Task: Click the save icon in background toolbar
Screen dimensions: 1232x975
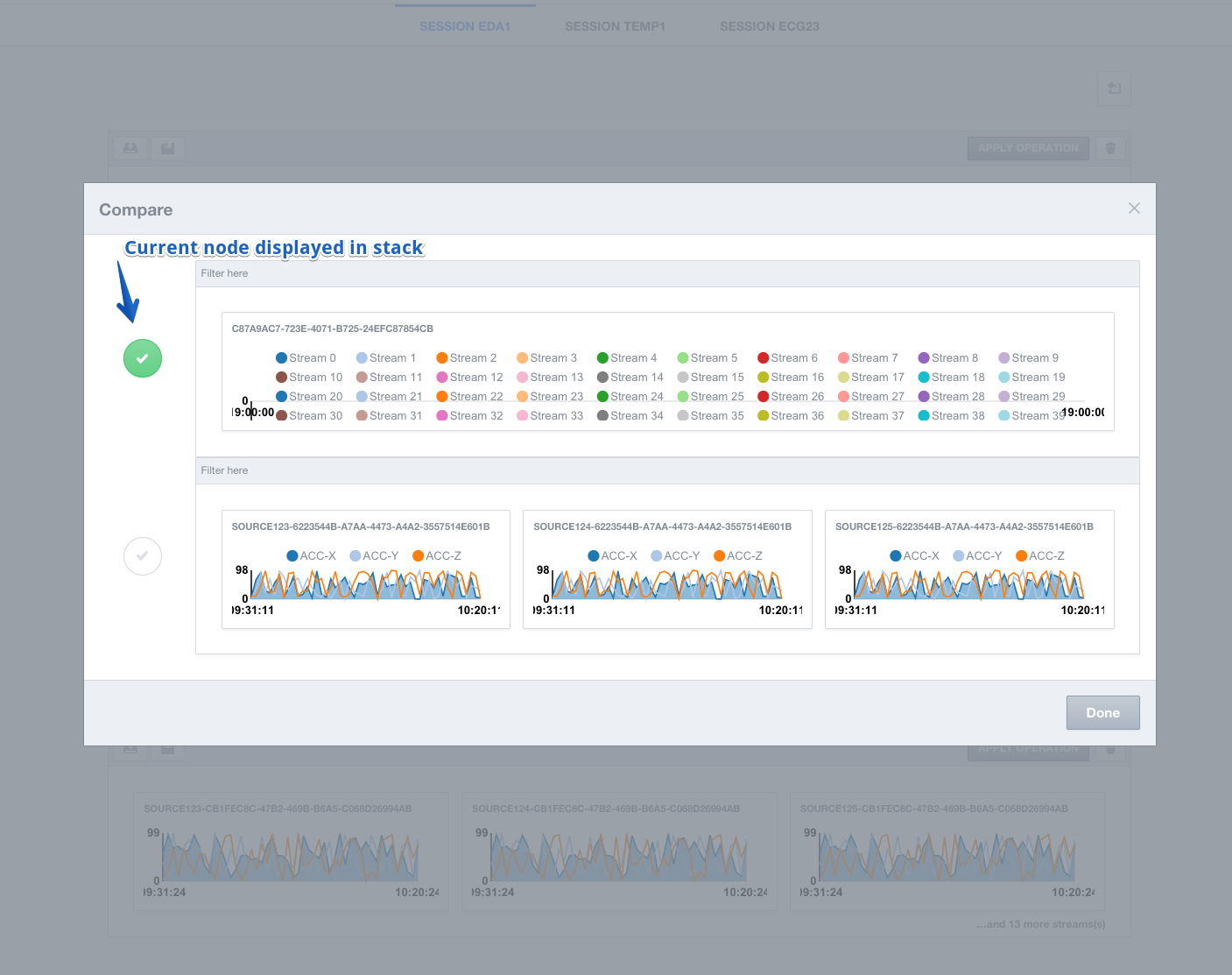Action: coord(167,148)
